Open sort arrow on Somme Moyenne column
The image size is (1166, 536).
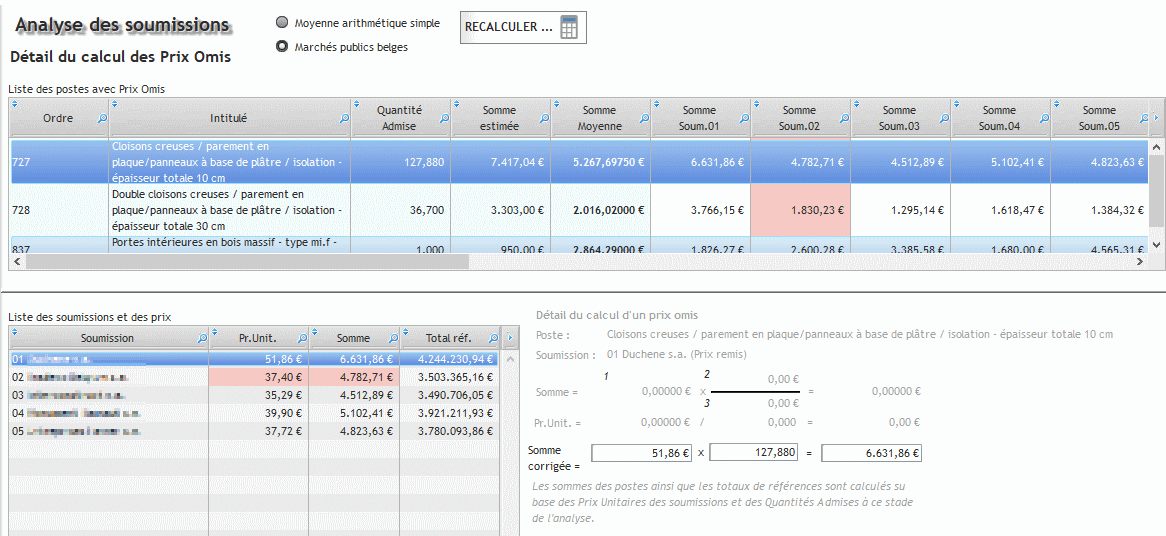pyautogui.click(x=557, y=104)
